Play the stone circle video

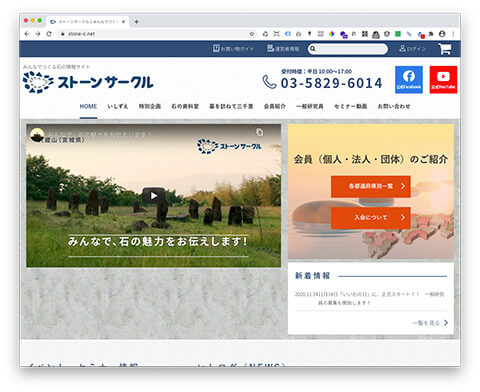(154, 196)
